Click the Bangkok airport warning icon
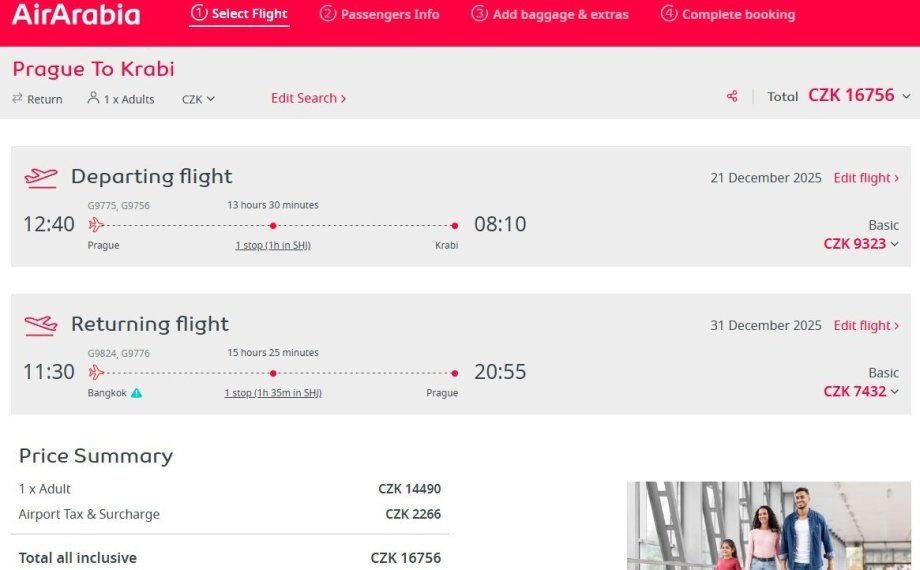 [137, 393]
